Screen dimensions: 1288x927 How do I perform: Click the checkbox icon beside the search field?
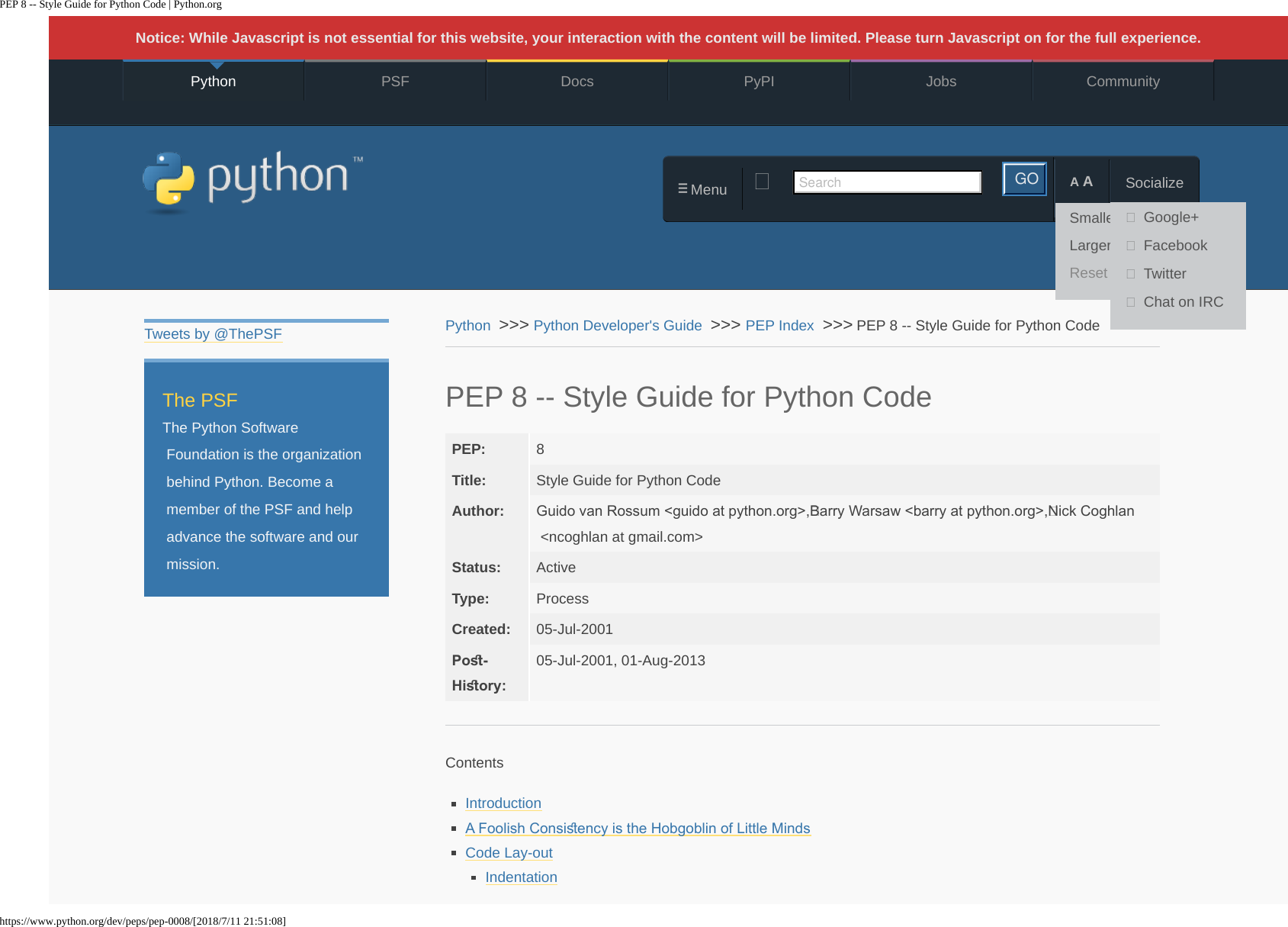(761, 181)
